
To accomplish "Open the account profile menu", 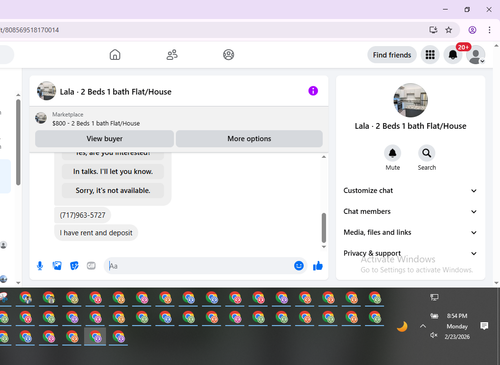I will [x=475, y=55].
